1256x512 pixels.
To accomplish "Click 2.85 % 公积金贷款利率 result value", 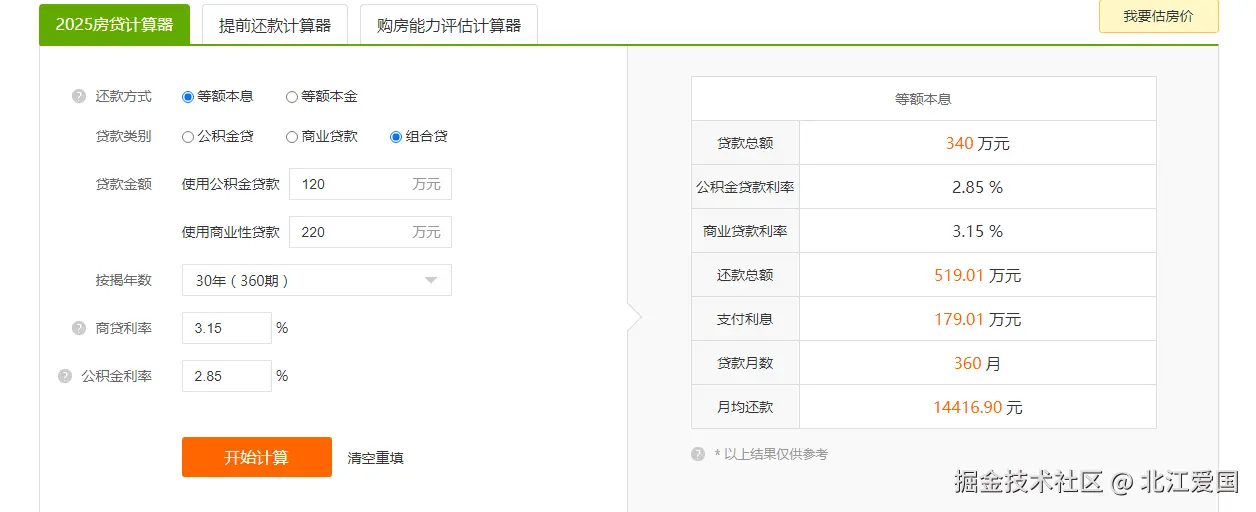I will coord(978,187).
